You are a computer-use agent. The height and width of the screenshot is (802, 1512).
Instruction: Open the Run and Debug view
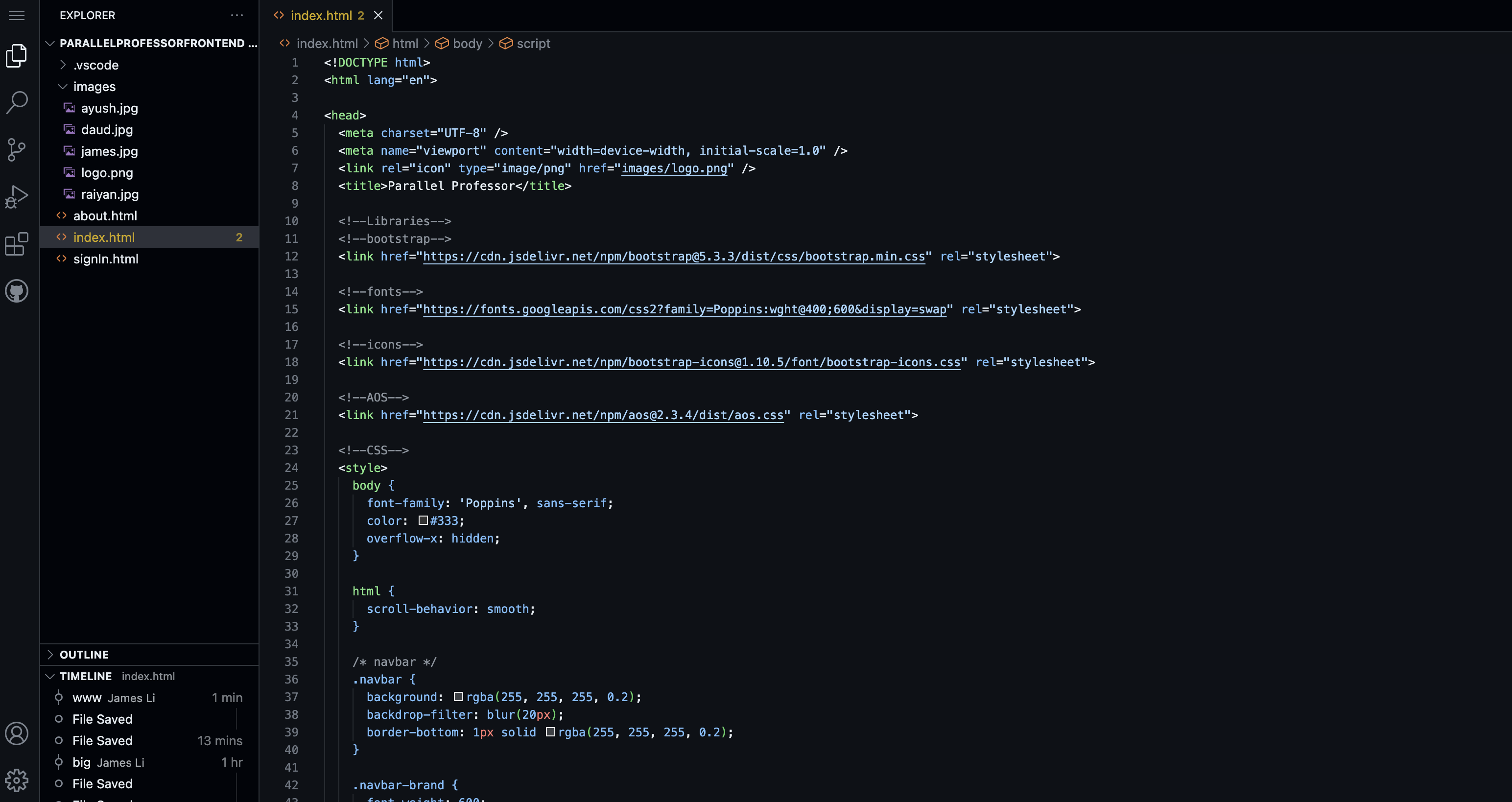17,197
